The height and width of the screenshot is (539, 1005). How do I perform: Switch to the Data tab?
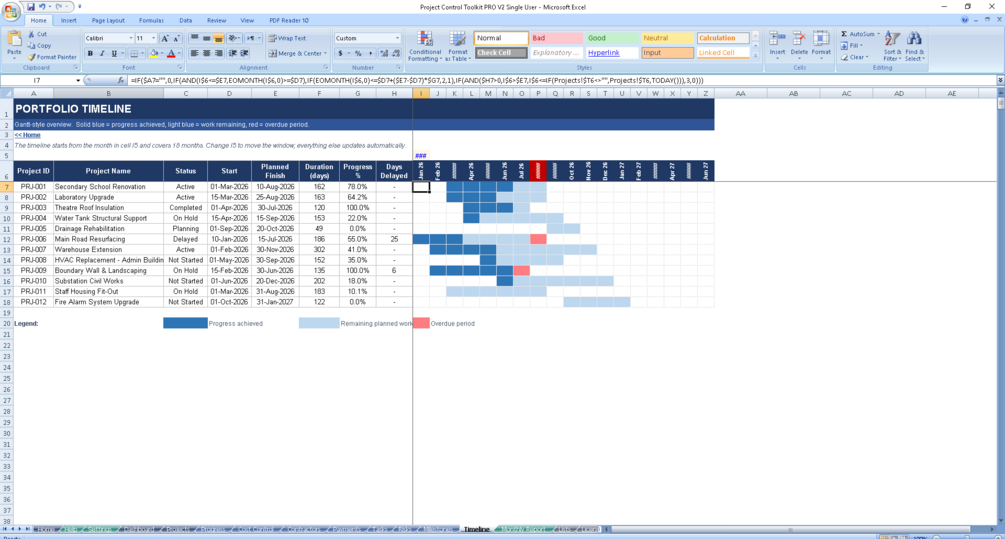[x=185, y=21]
